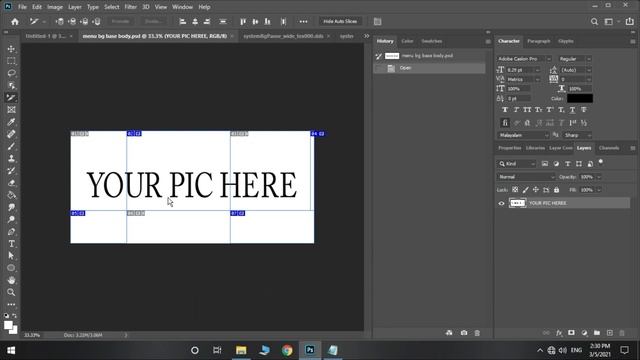The width and height of the screenshot is (640, 360).
Task: Hide the YOUR PIC HERE layer
Action: (501, 203)
